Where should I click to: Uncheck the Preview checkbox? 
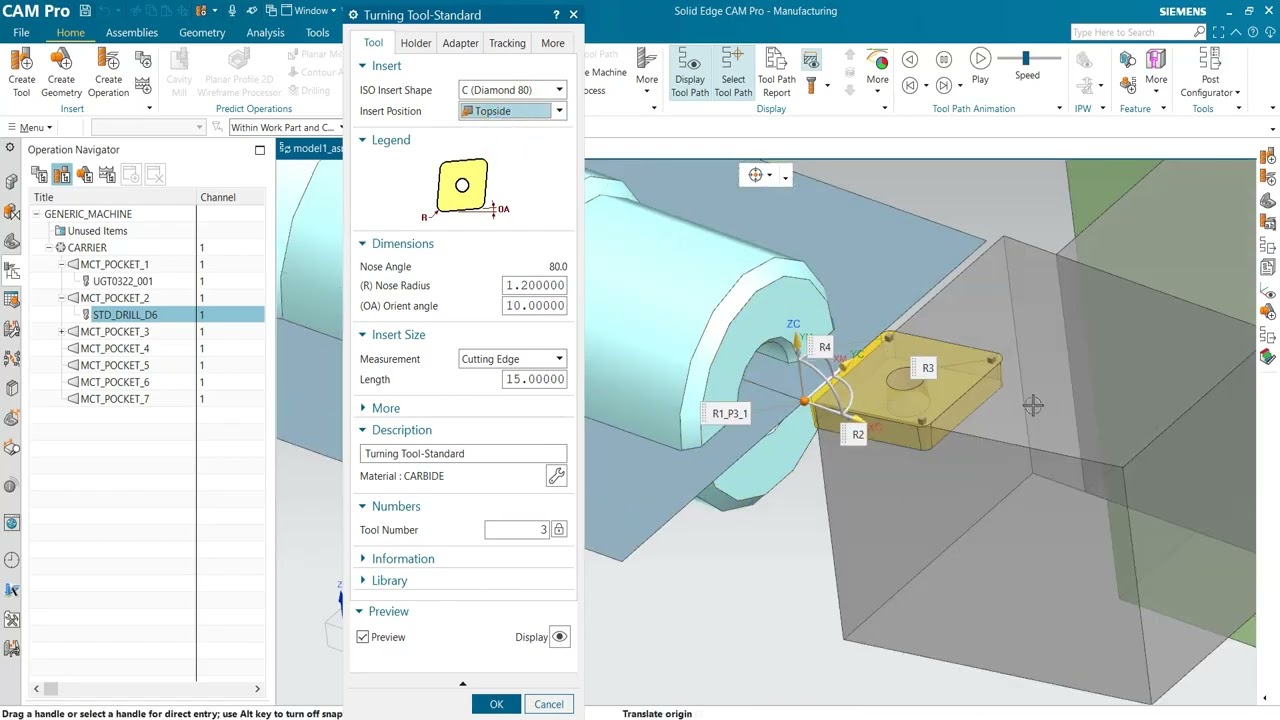(363, 637)
